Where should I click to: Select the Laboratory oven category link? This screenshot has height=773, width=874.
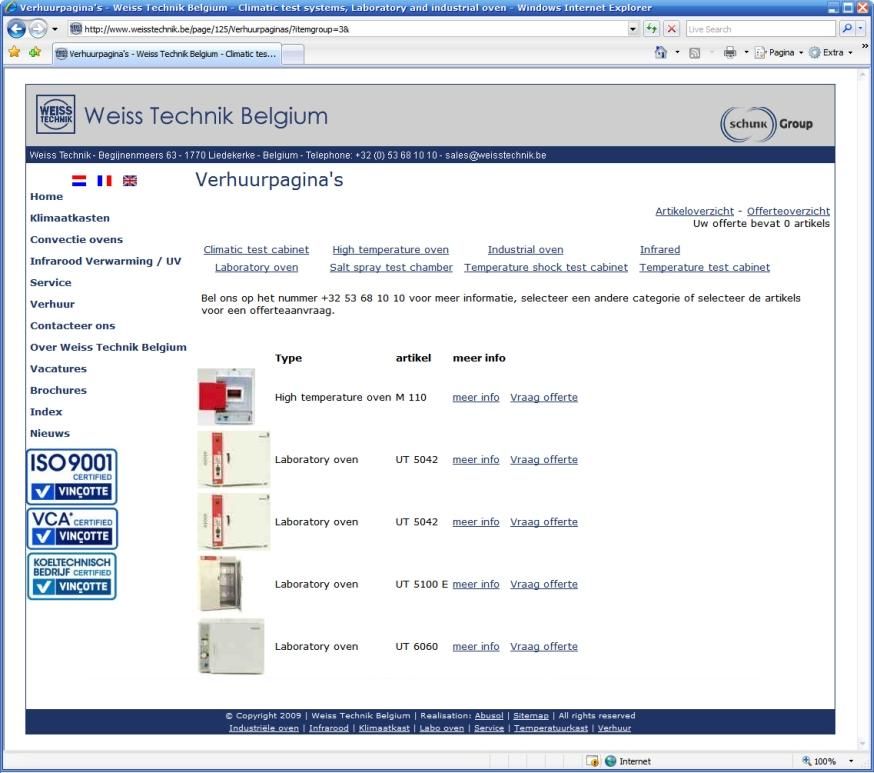tap(256, 268)
